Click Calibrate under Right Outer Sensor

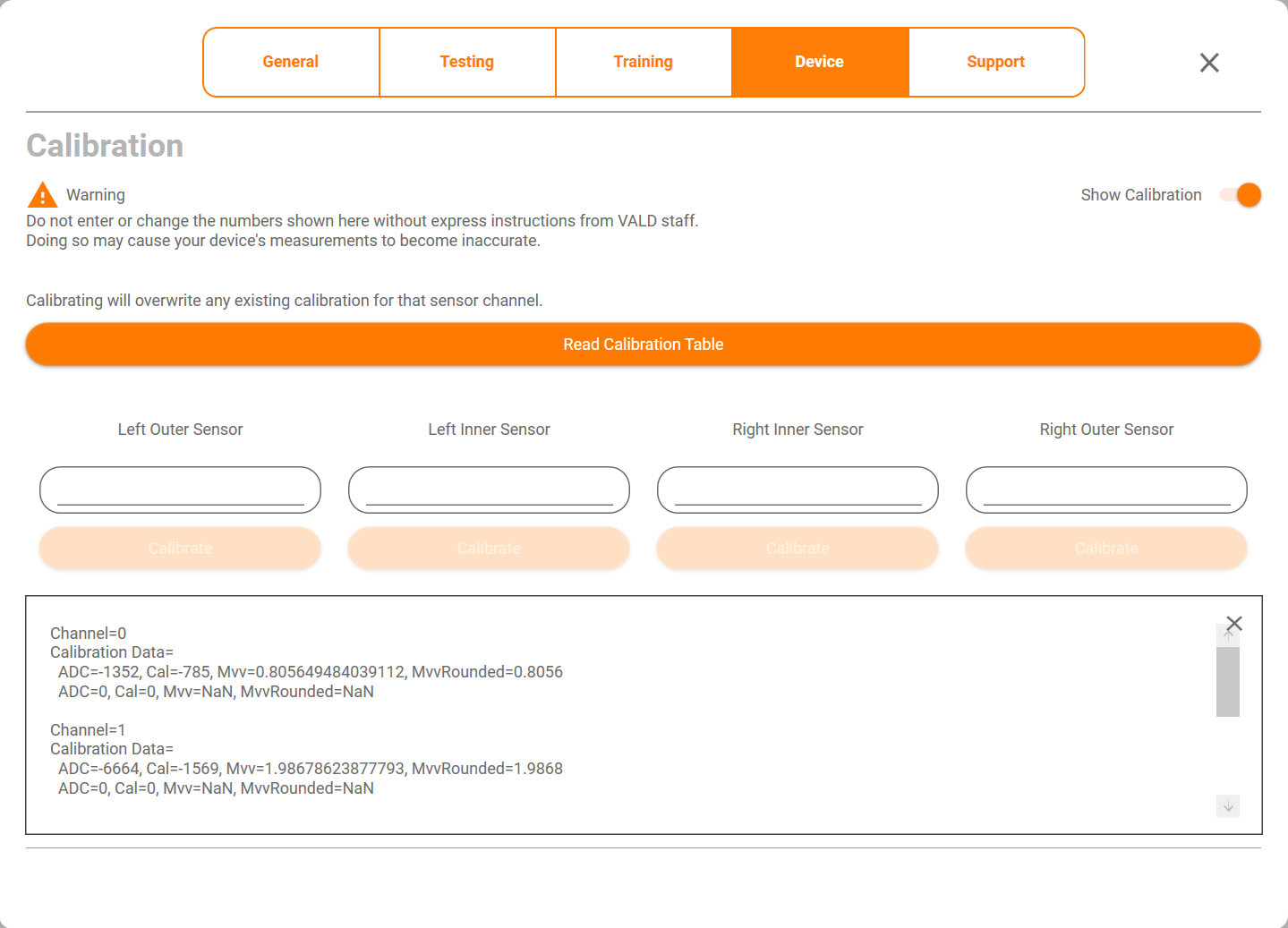coord(1106,549)
